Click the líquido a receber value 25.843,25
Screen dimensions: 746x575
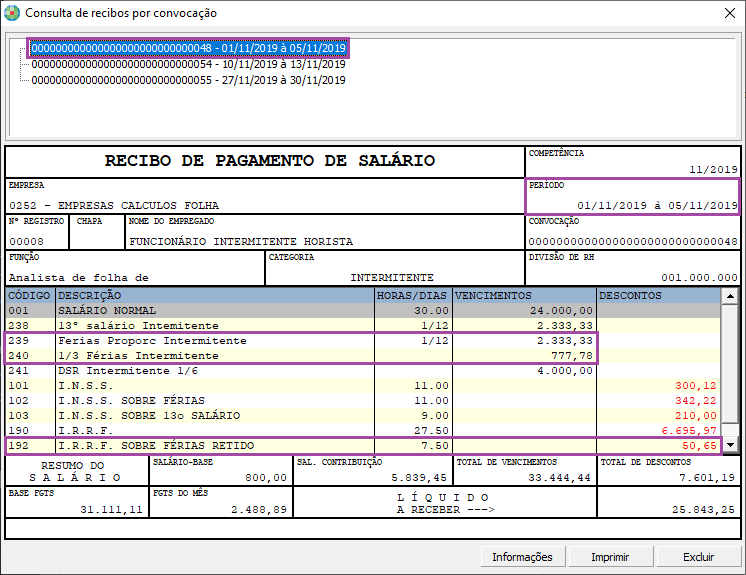pos(703,510)
